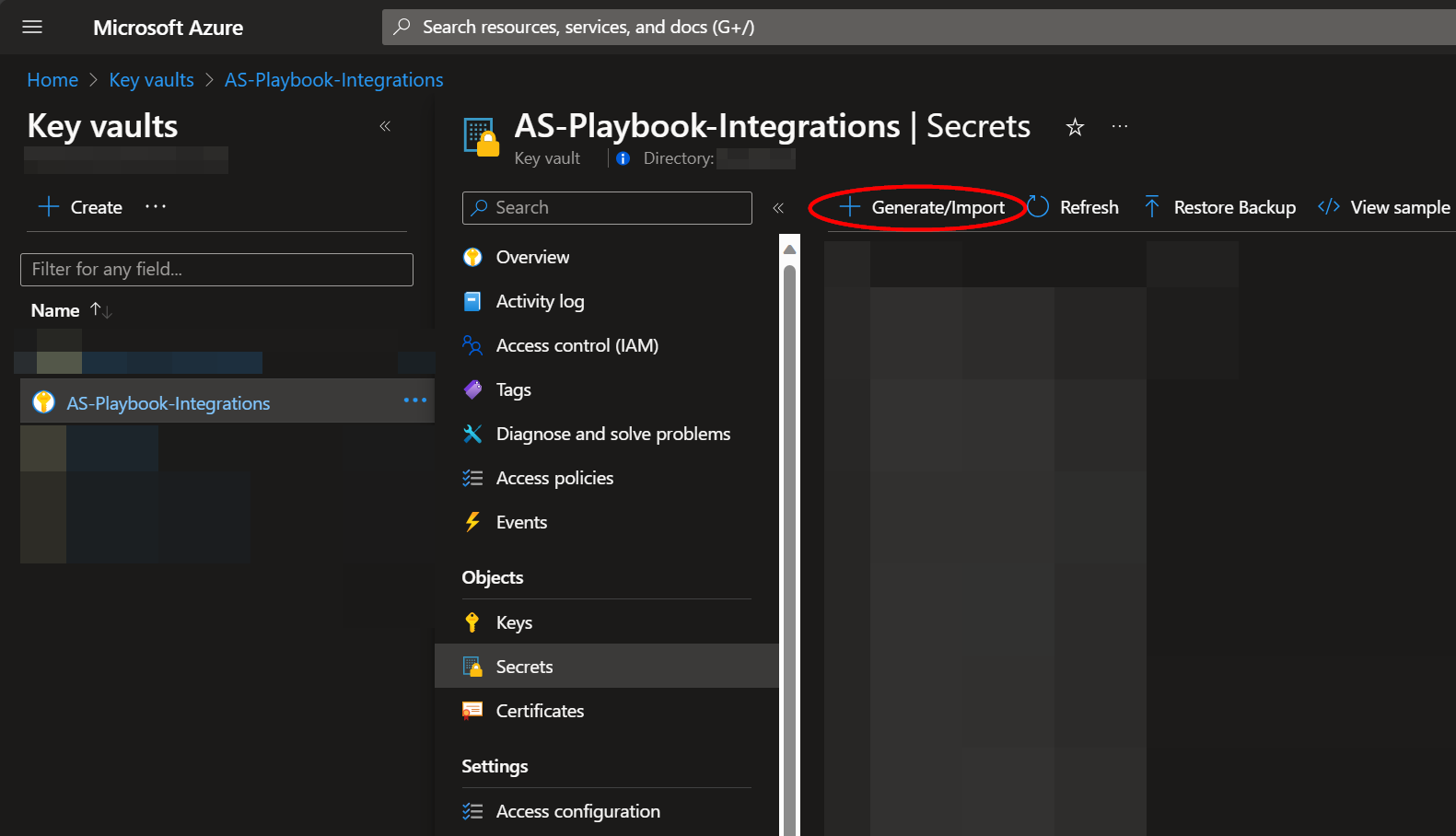Open context menu for AS-Playbook-Integrations row
This screenshot has height=836, width=1456.
coord(415,400)
